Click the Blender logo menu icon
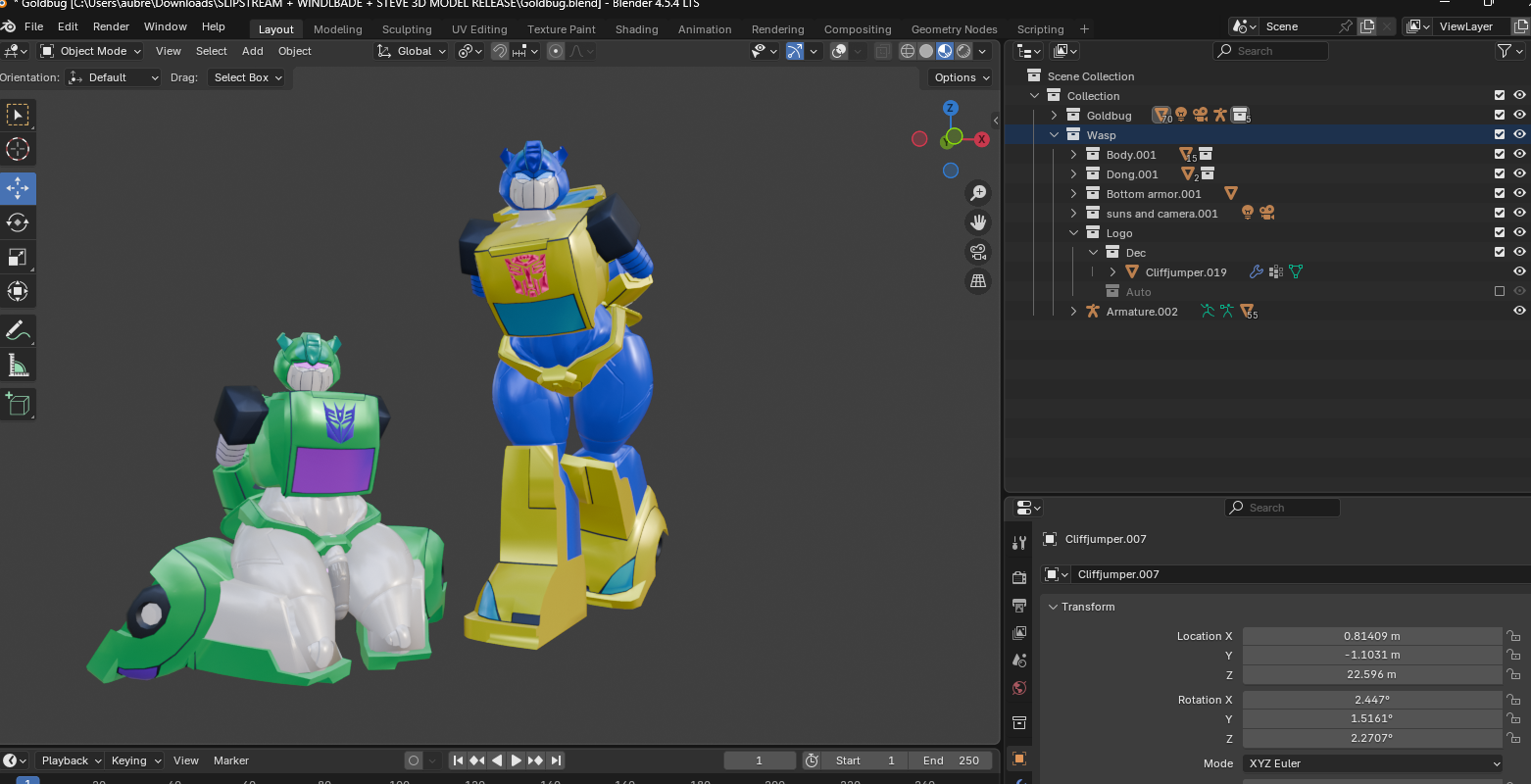This screenshot has width=1531, height=784. (9, 26)
